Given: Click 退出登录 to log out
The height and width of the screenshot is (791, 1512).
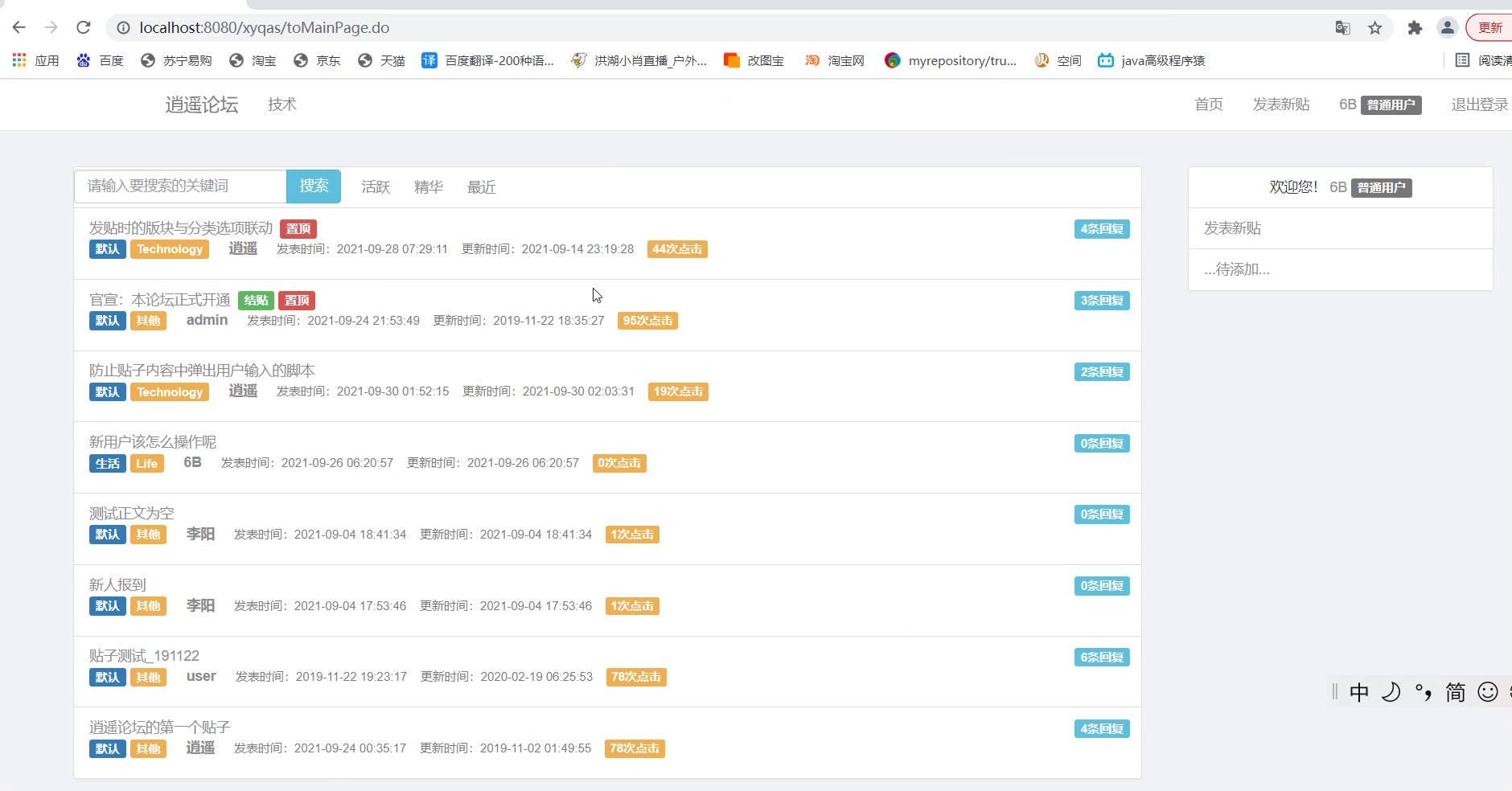Looking at the screenshot, I should (1480, 105).
